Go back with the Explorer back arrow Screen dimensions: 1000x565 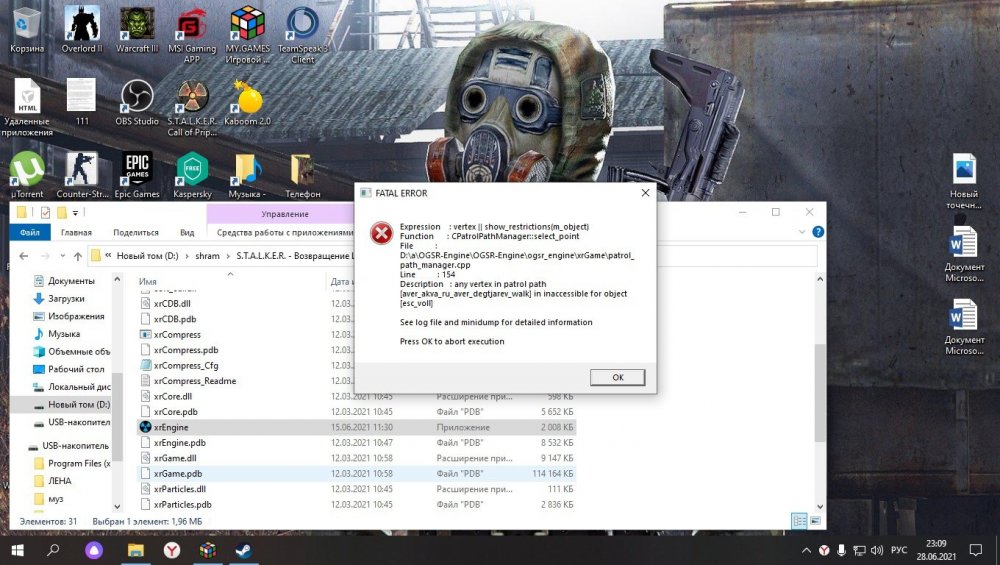coord(24,256)
